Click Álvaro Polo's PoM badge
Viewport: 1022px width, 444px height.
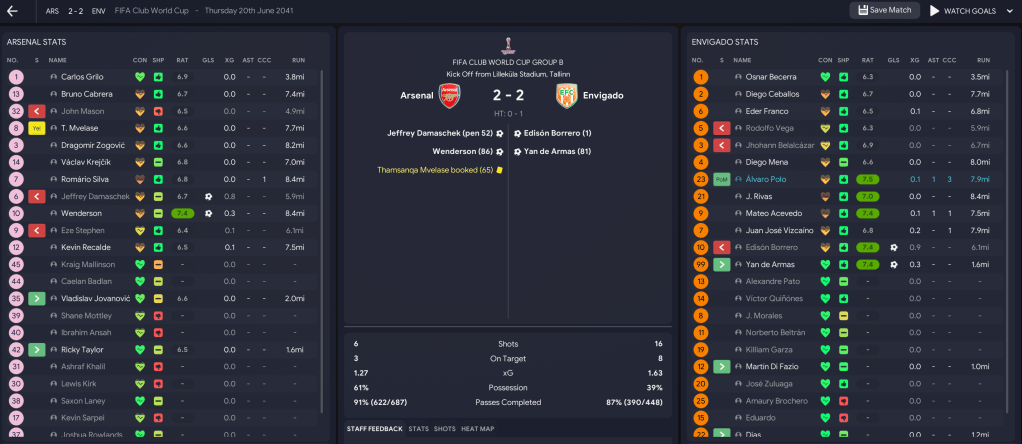[722, 179]
